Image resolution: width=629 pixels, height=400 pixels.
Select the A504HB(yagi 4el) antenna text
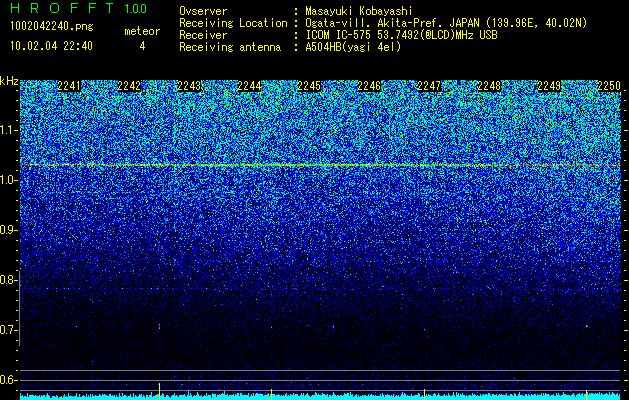click(353, 47)
